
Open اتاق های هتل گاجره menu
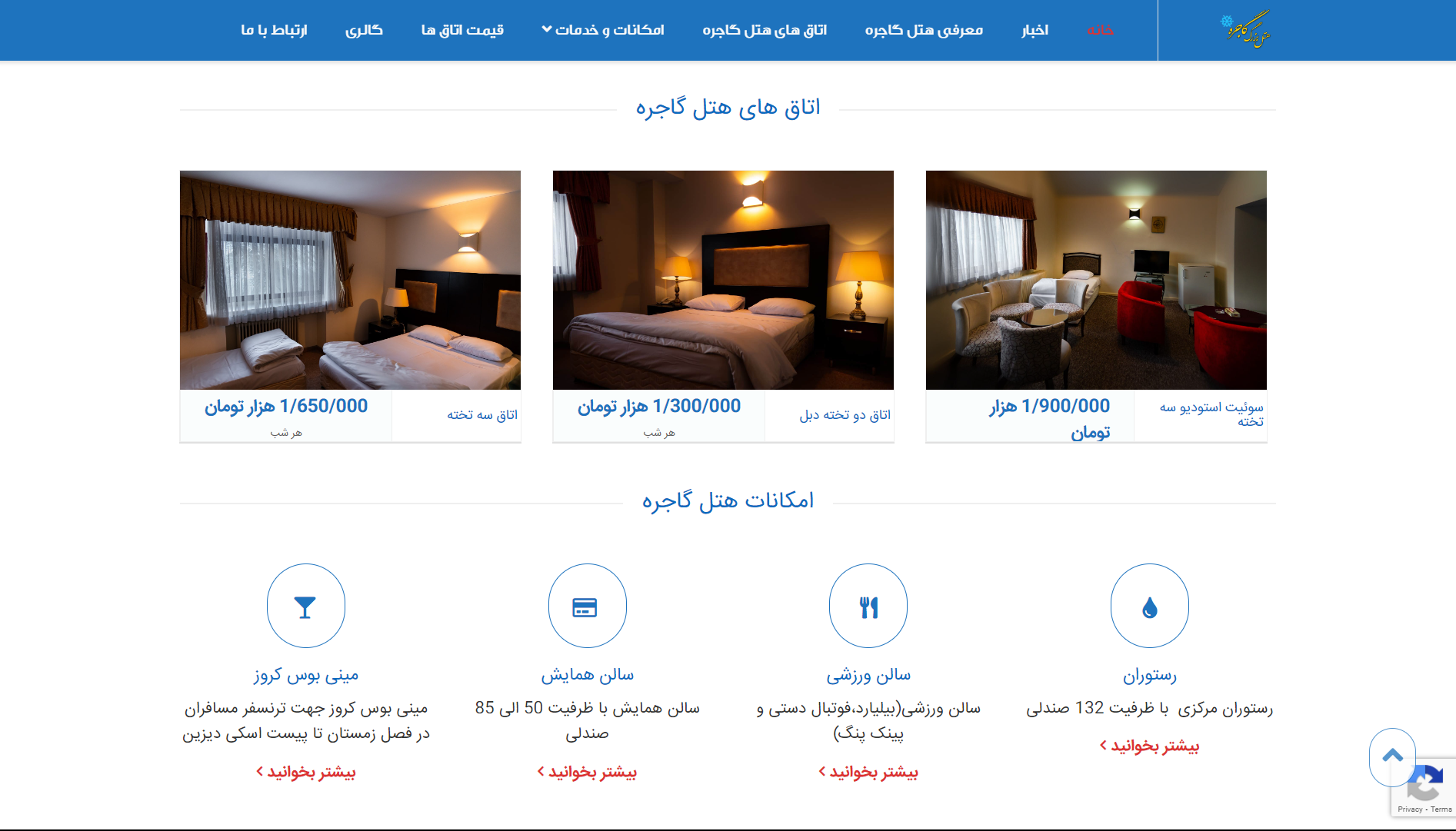click(x=765, y=30)
